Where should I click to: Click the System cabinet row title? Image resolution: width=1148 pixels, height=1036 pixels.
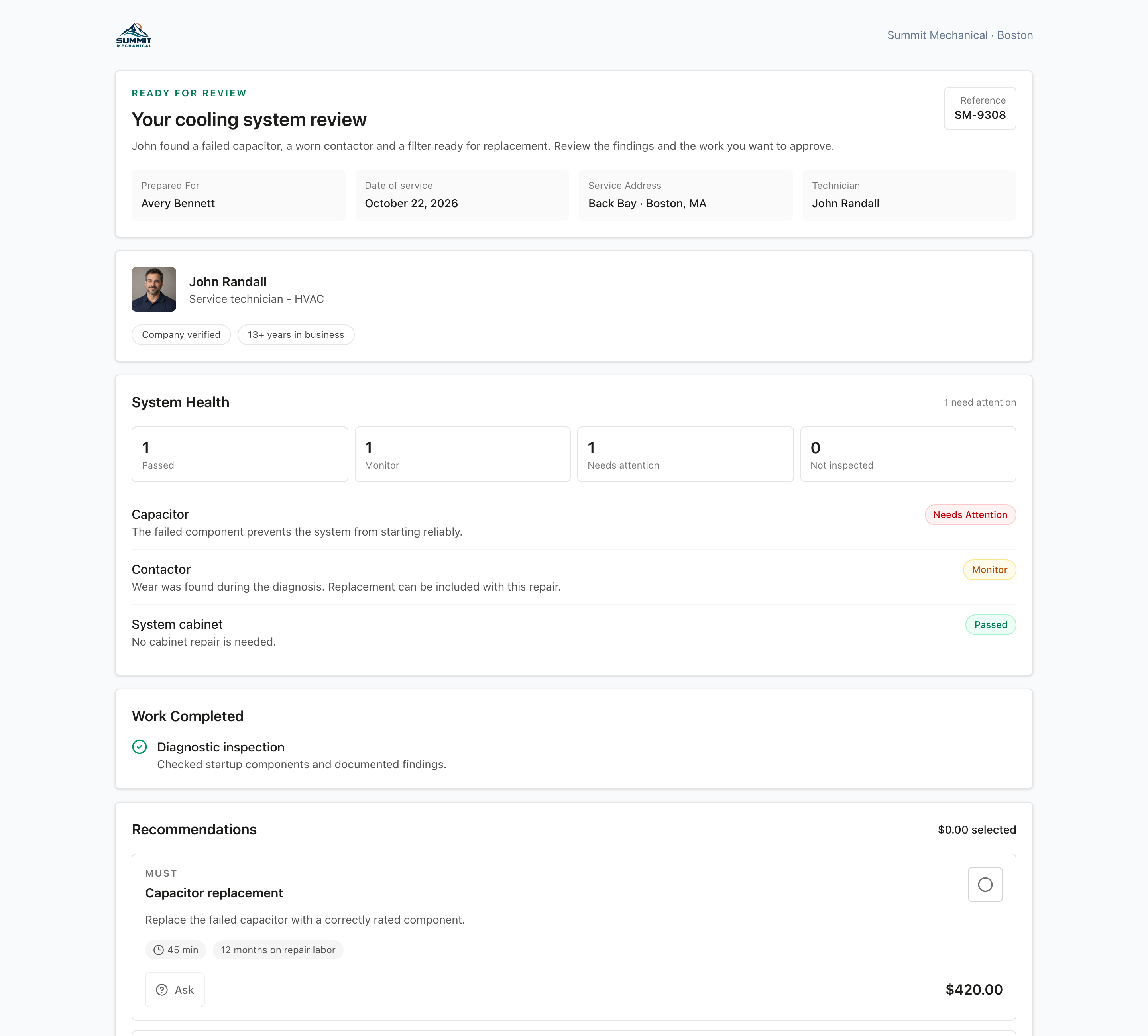pyautogui.click(x=177, y=624)
